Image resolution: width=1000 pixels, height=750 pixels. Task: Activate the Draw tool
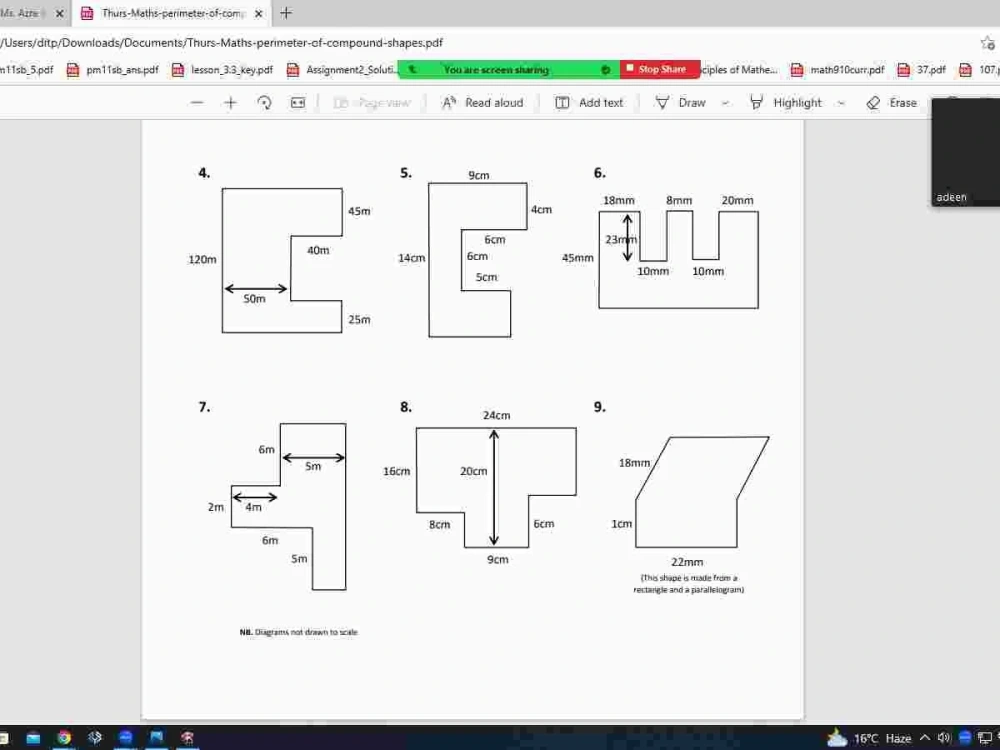coord(680,103)
